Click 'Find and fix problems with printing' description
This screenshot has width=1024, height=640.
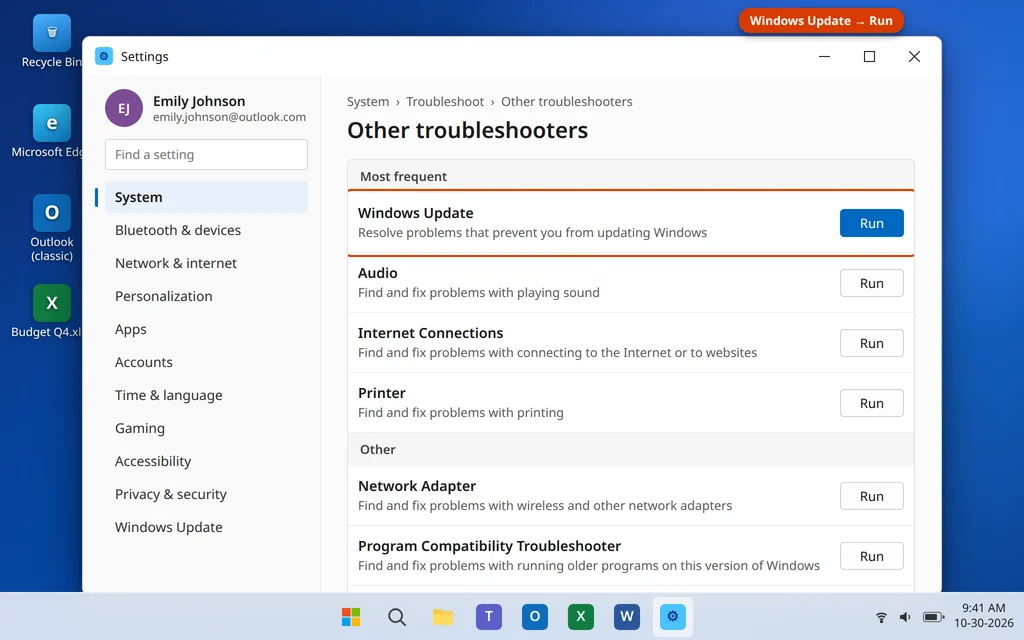point(460,413)
